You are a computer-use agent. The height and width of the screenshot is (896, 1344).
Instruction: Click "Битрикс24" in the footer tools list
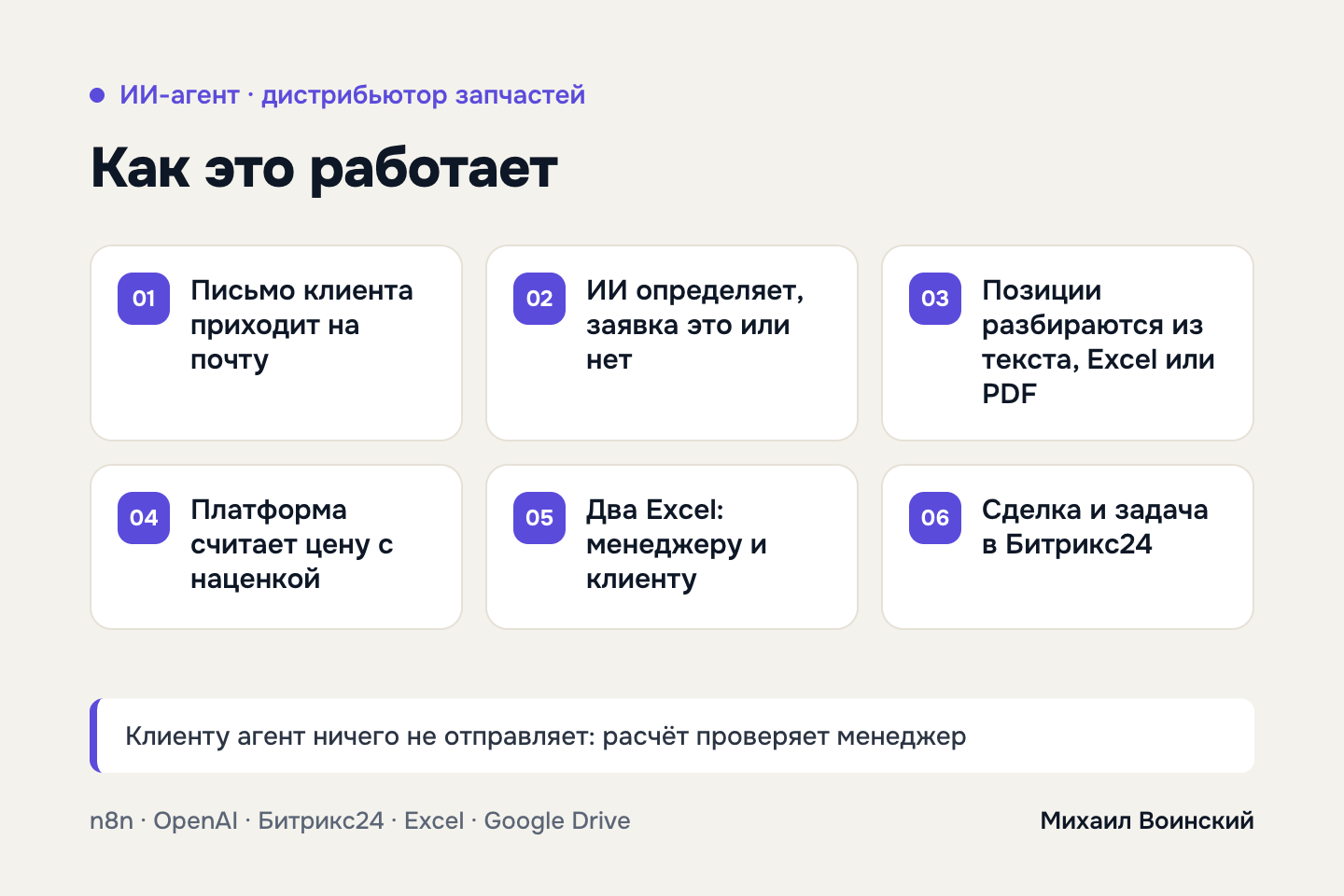[321, 821]
